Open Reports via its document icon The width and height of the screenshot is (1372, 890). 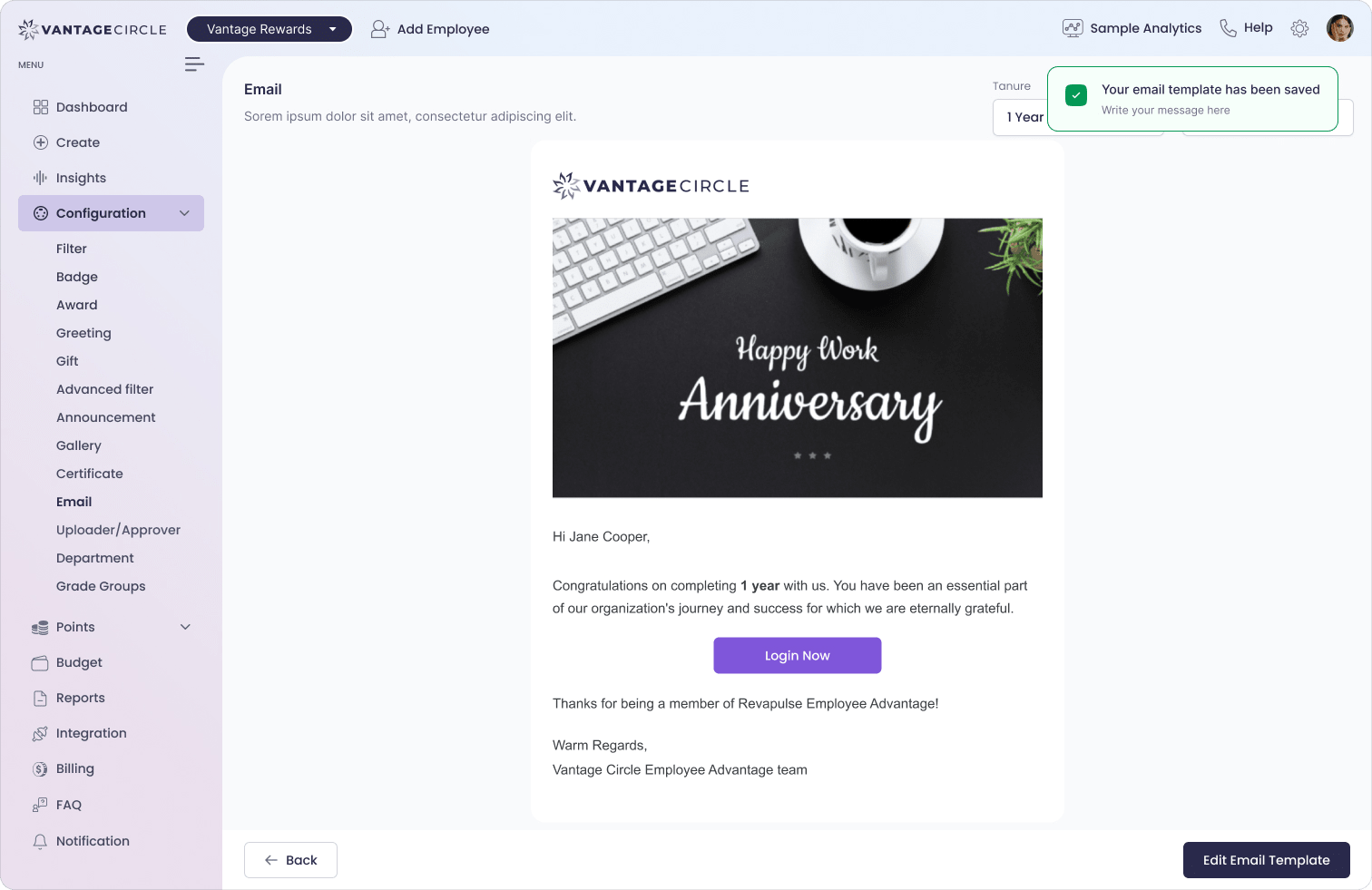tap(40, 698)
